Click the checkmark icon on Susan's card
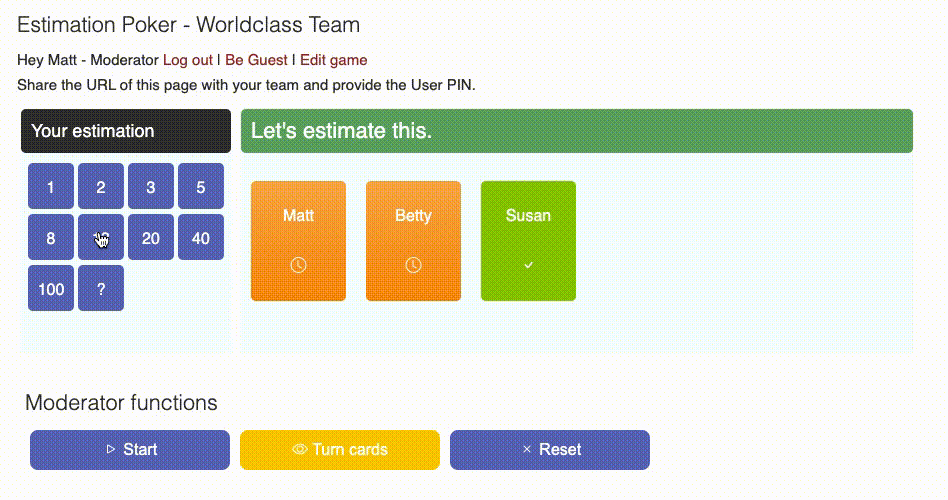The height and width of the screenshot is (500, 948). (x=528, y=265)
